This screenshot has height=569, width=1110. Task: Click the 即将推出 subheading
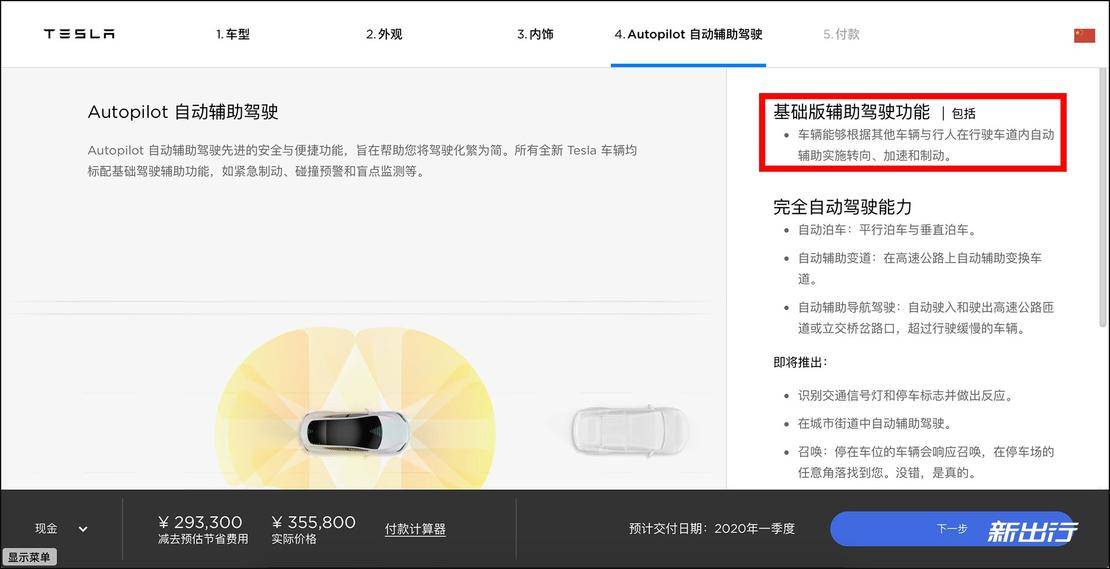tap(800, 362)
